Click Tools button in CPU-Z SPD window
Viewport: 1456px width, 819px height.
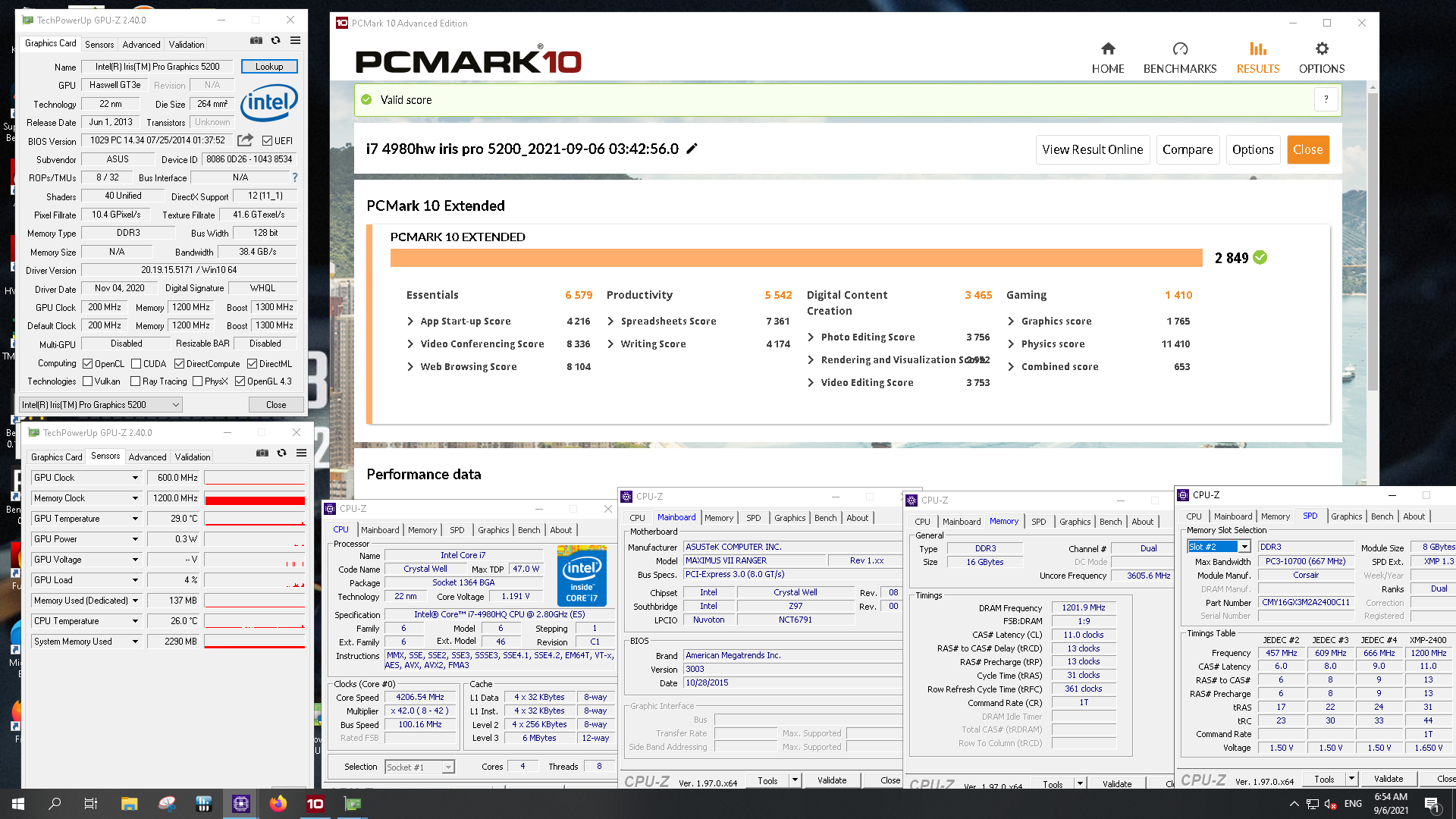[x=1324, y=779]
